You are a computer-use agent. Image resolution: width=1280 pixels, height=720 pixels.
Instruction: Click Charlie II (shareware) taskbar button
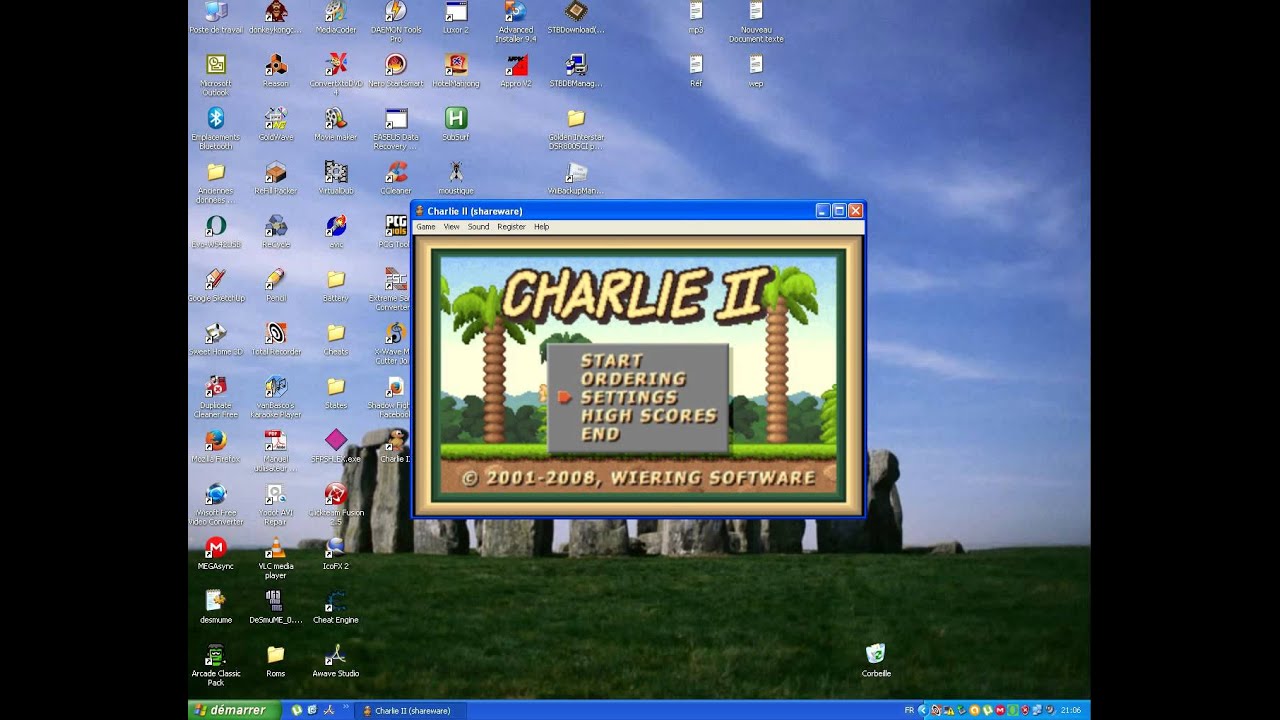pos(413,711)
